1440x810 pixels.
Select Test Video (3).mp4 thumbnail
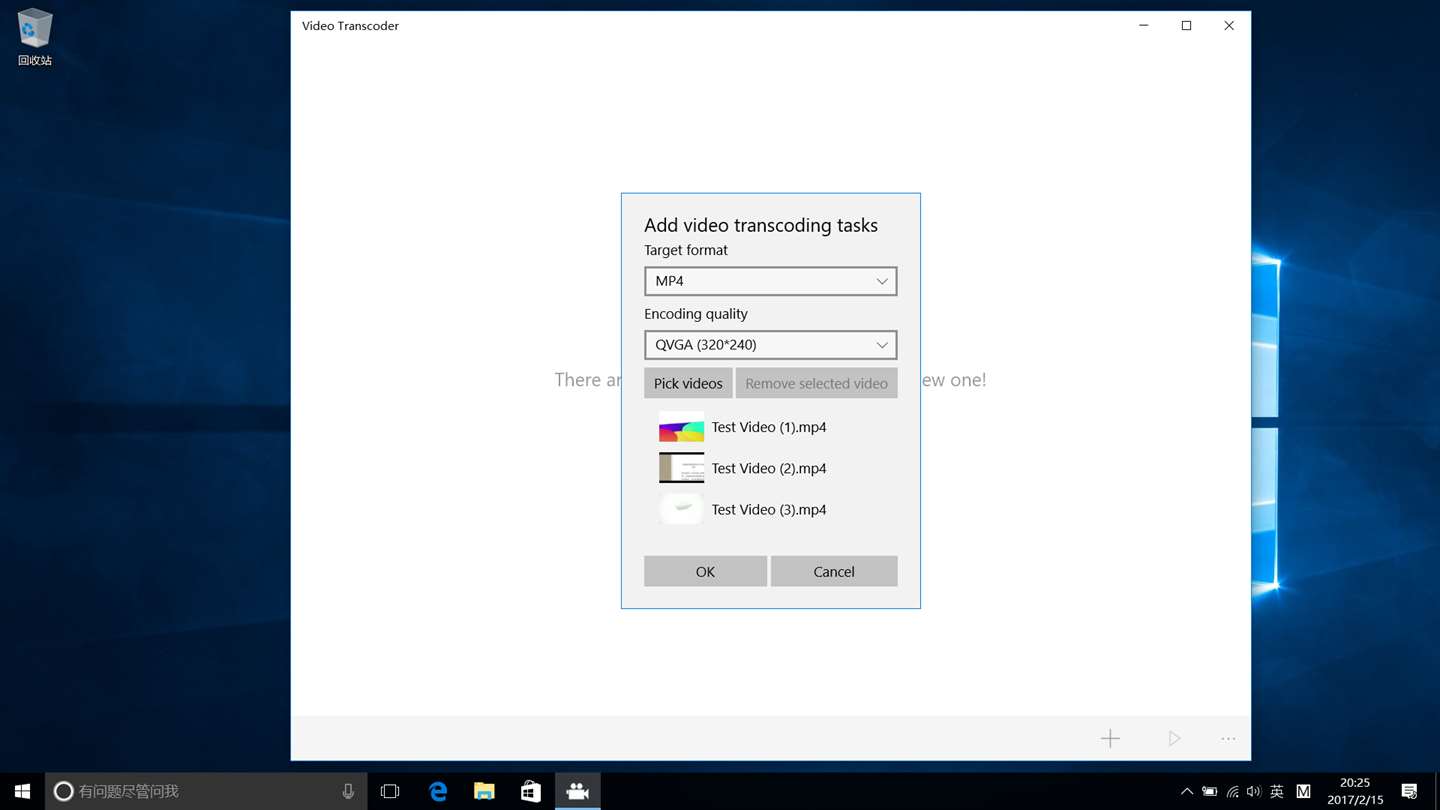(x=681, y=509)
